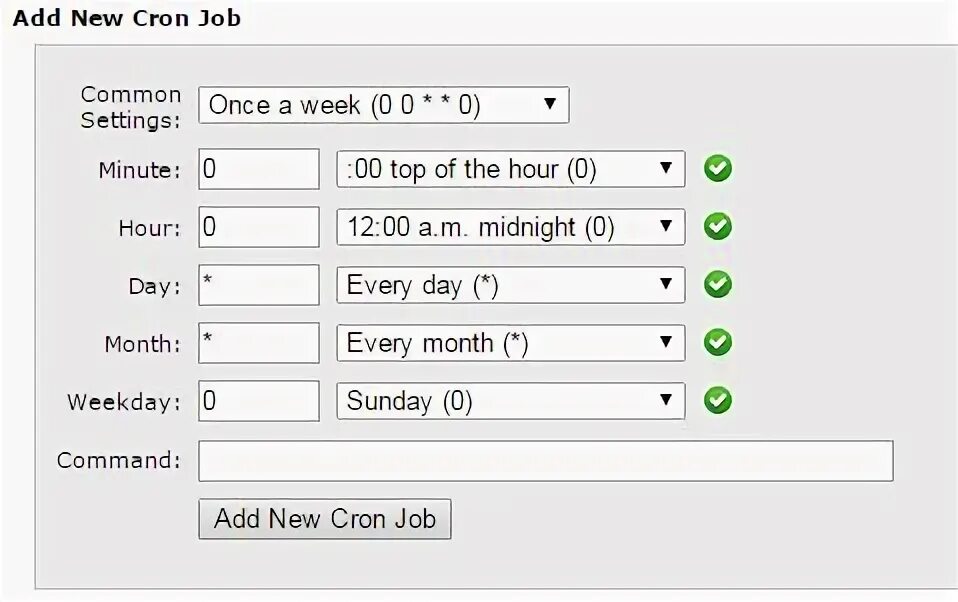The image size is (958, 602).
Task: Click the green checkmark beside Weekday
Action: coord(717,401)
